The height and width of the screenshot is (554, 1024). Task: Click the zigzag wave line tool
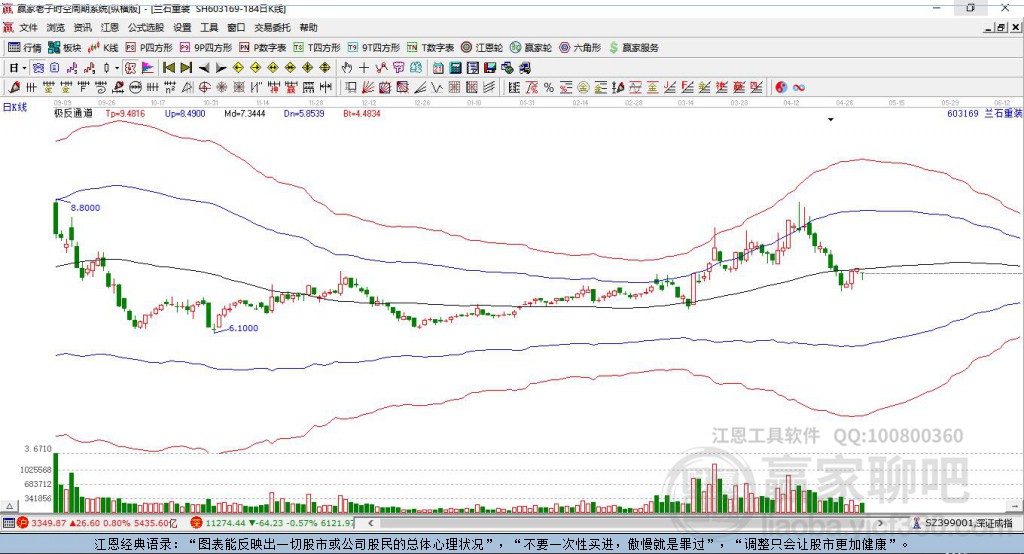point(436,88)
